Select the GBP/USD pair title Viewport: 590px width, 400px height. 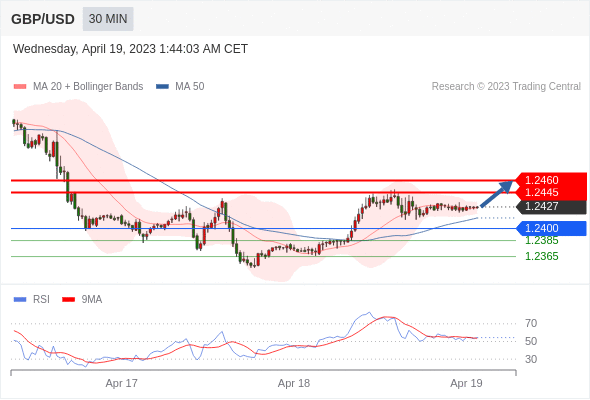tap(43, 19)
